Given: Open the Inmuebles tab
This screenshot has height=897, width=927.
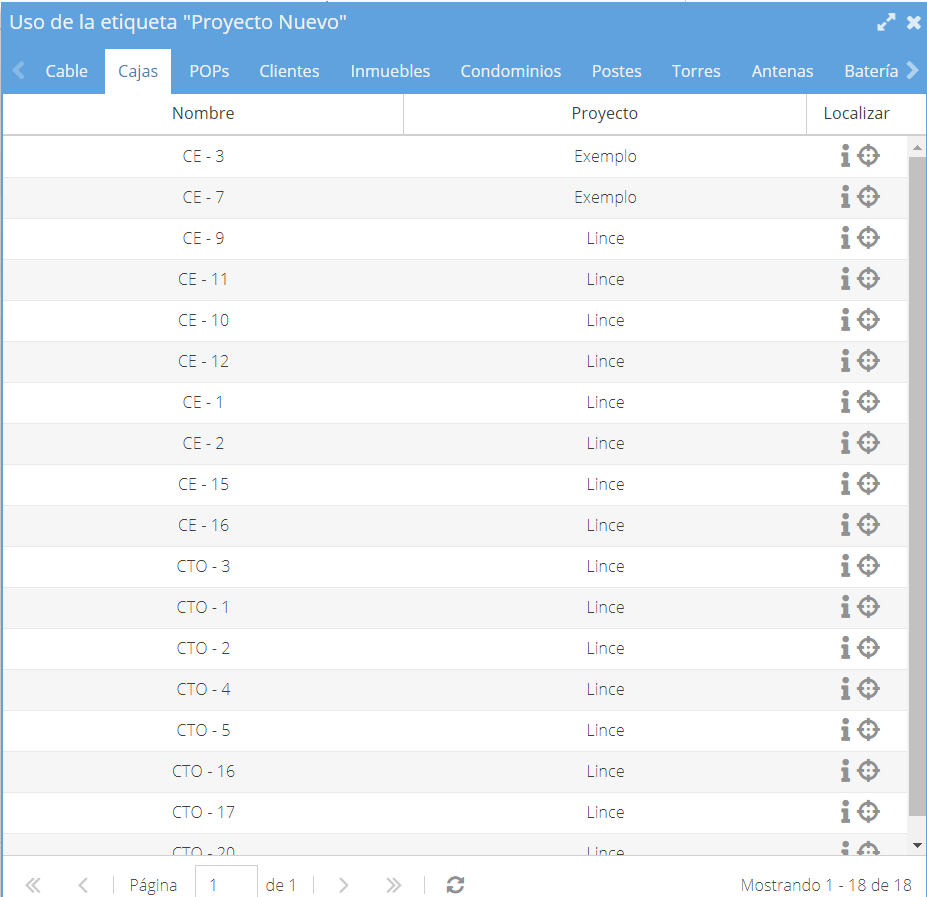Looking at the screenshot, I should (390, 71).
